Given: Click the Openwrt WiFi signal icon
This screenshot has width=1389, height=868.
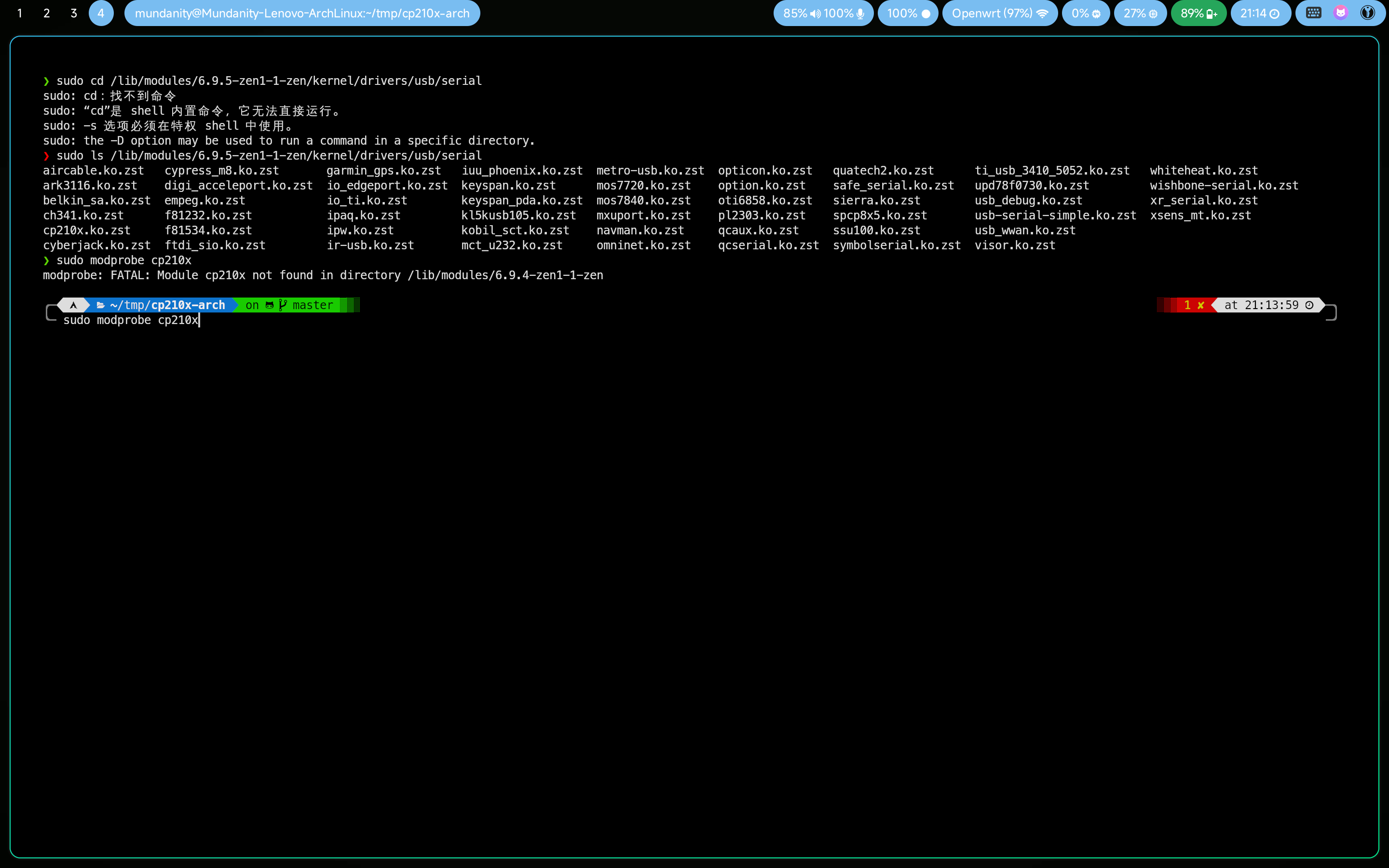Looking at the screenshot, I should tap(1043, 13).
